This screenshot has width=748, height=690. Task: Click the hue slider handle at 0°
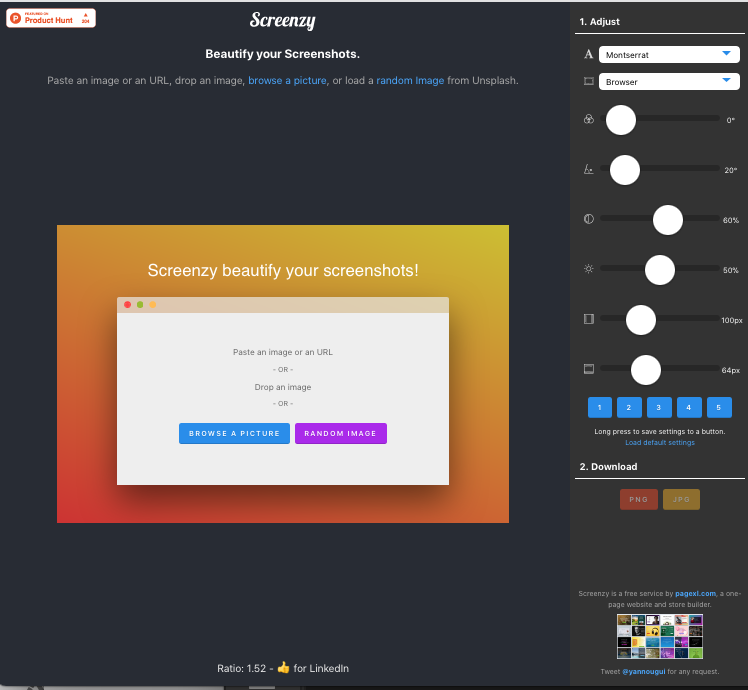(621, 120)
